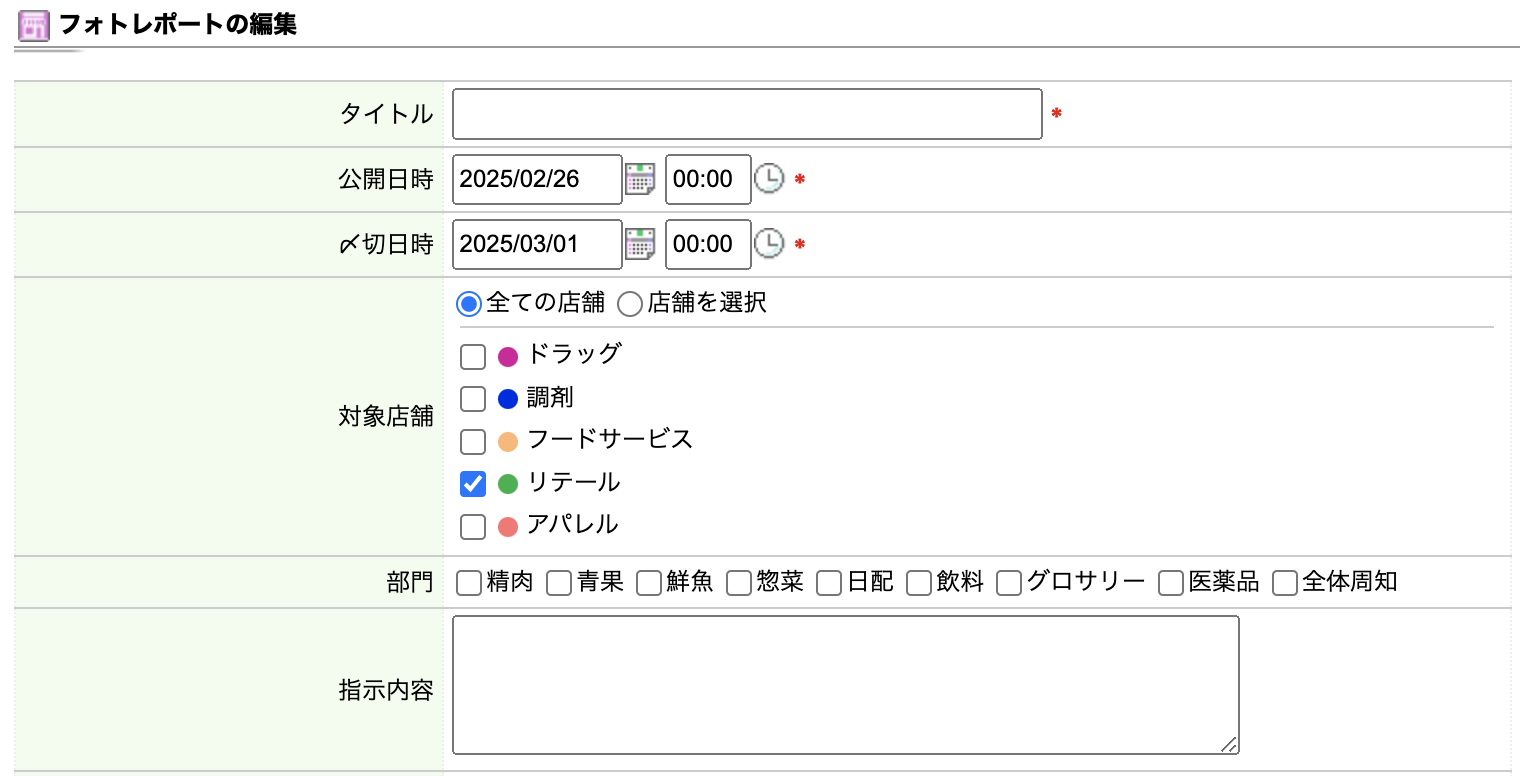Click the 公開日時 date field 2025/02/26
This screenshot has width=1520, height=776.
coord(537,179)
